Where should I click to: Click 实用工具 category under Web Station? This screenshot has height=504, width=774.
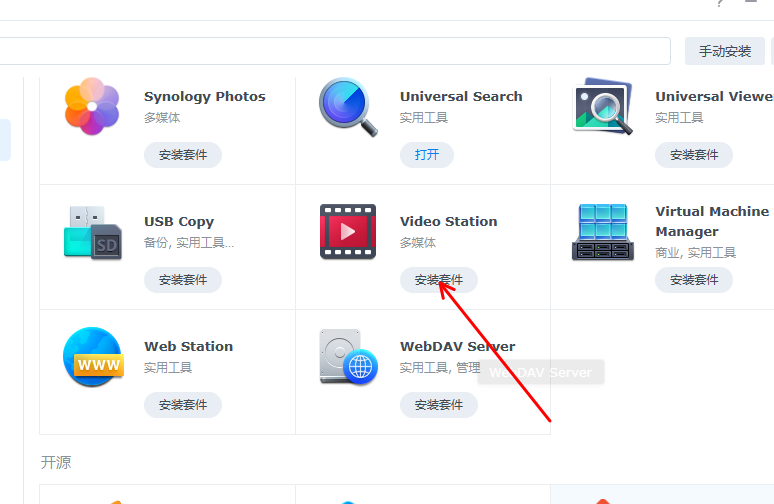click(168, 367)
